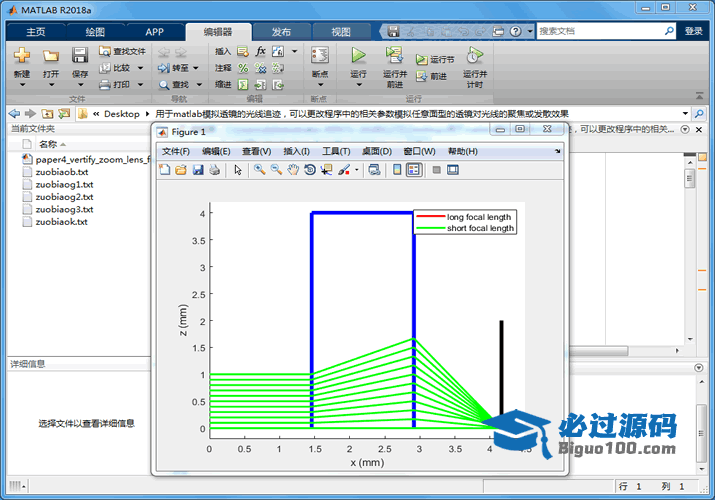
Task: Select file zuobiaob.txt
Action: pos(62,172)
